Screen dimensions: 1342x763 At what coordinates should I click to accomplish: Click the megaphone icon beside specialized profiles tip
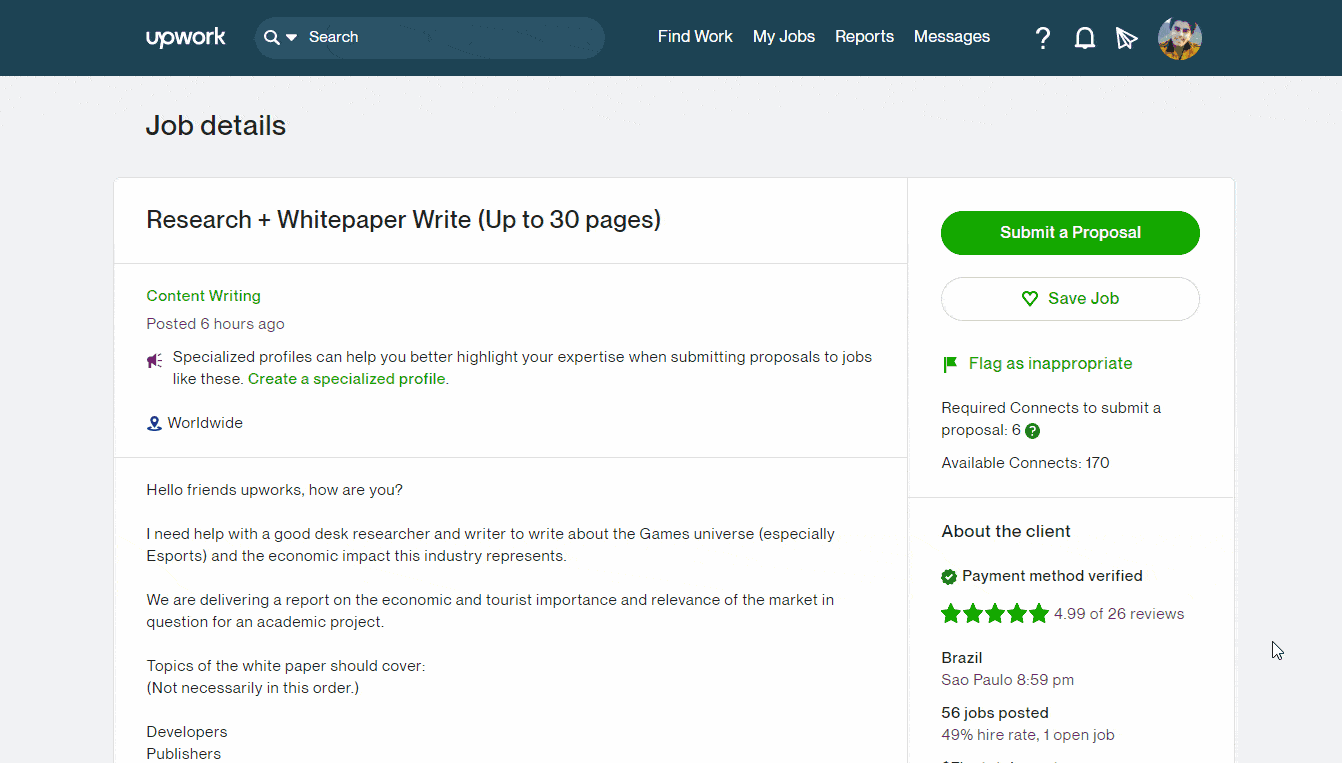point(154,360)
